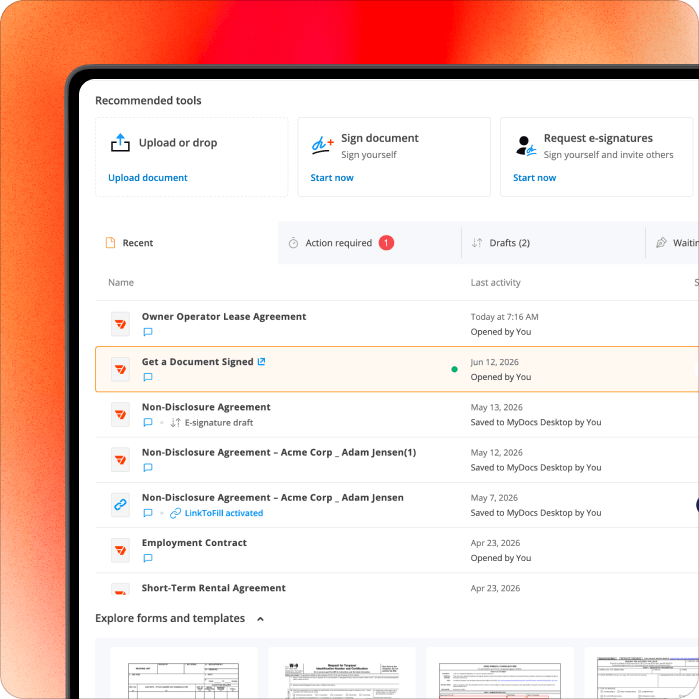Open Non-Disclosure Agreement – Acme Corp _ Adam Jensen(1)

(279, 452)
